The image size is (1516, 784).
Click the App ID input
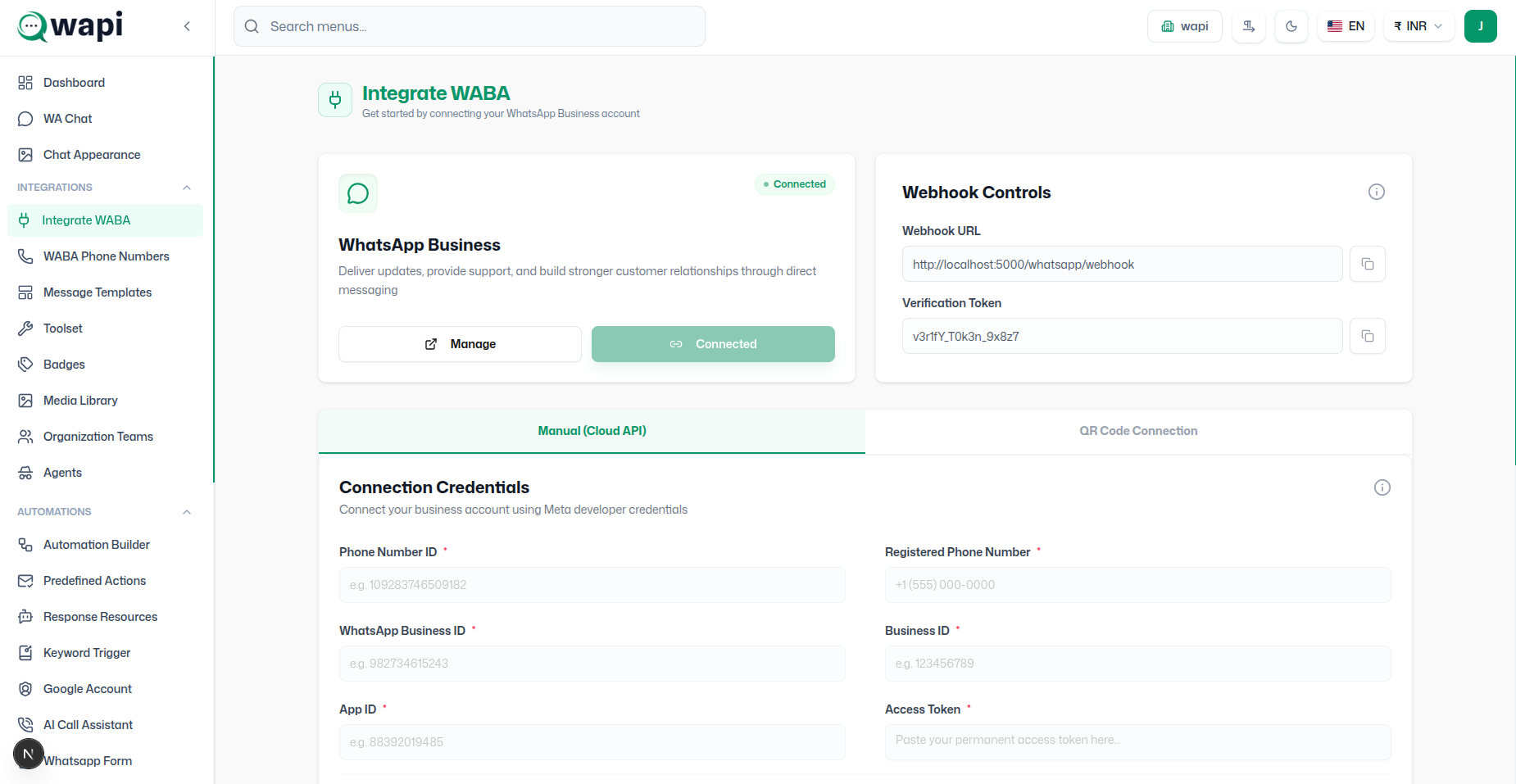pos(592,742)
